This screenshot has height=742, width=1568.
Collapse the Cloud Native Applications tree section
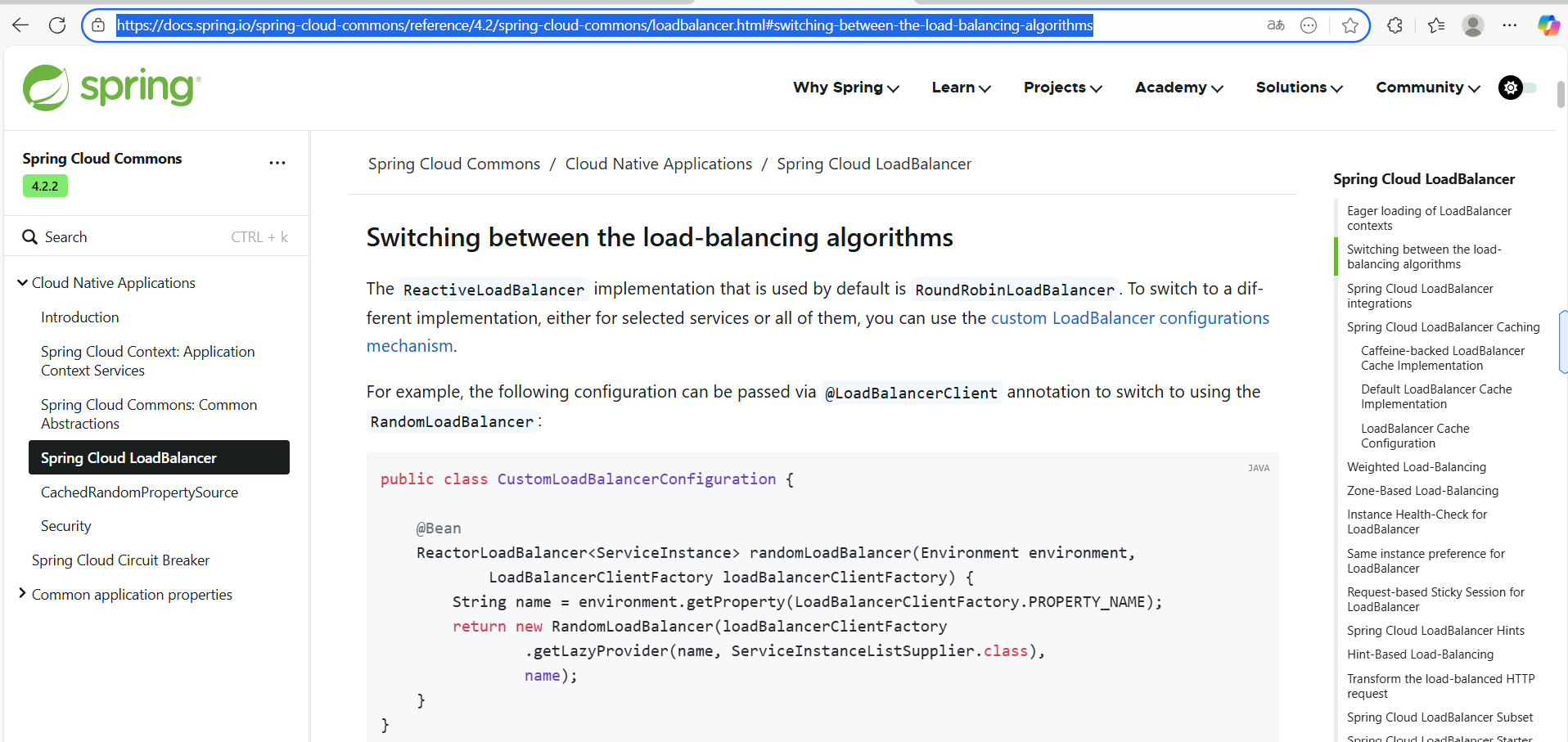tap(22, 283)
